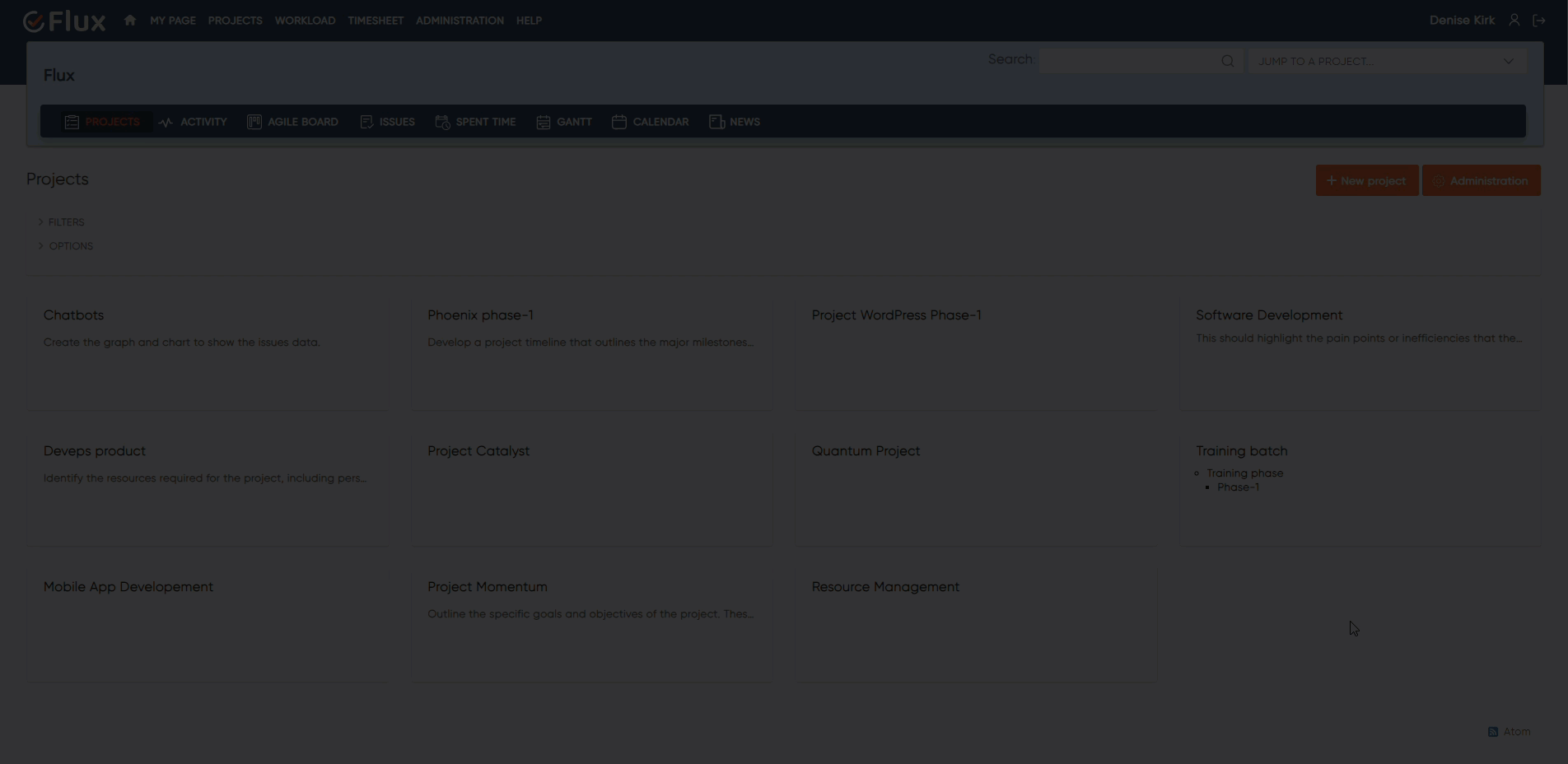This screenshot has width=1568, height=764.
Task: Click the logout icon
Action: tap(1538, 21)
